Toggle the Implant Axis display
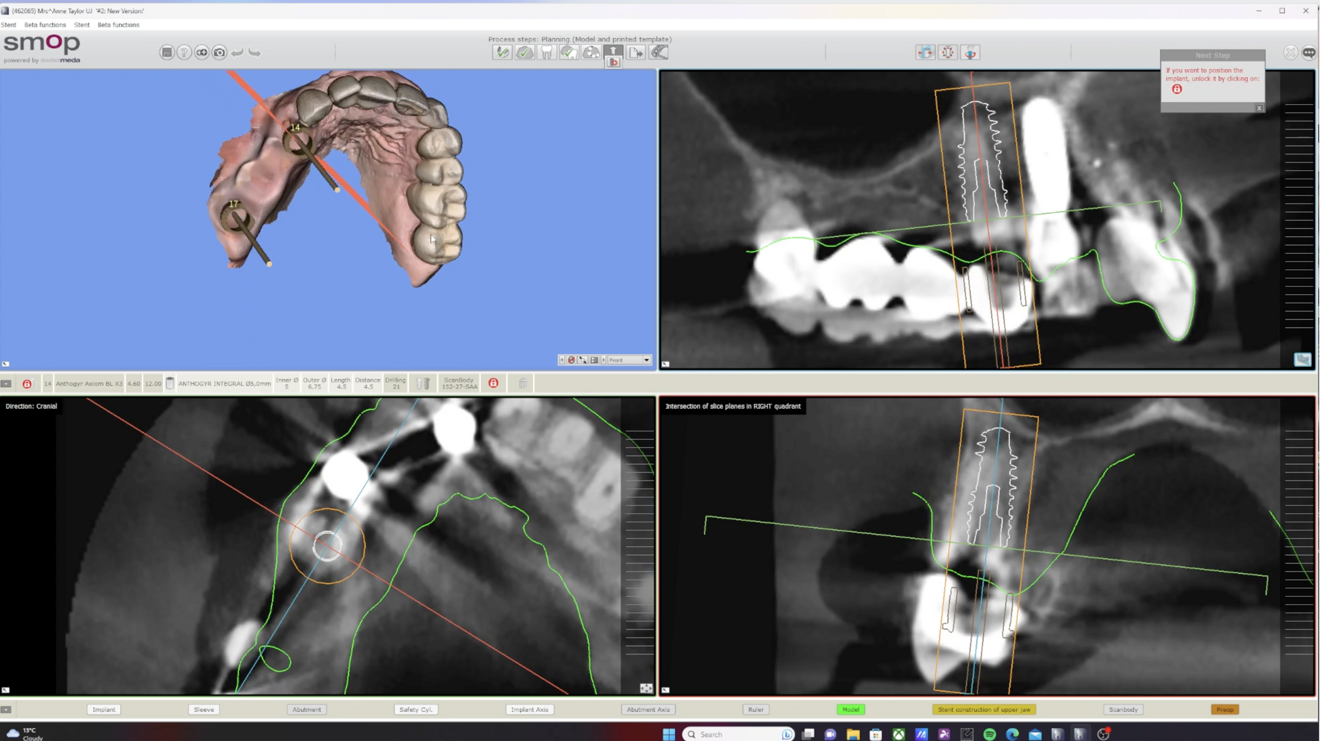Viewport: 1320px width, 741px height. pos(530,709)
